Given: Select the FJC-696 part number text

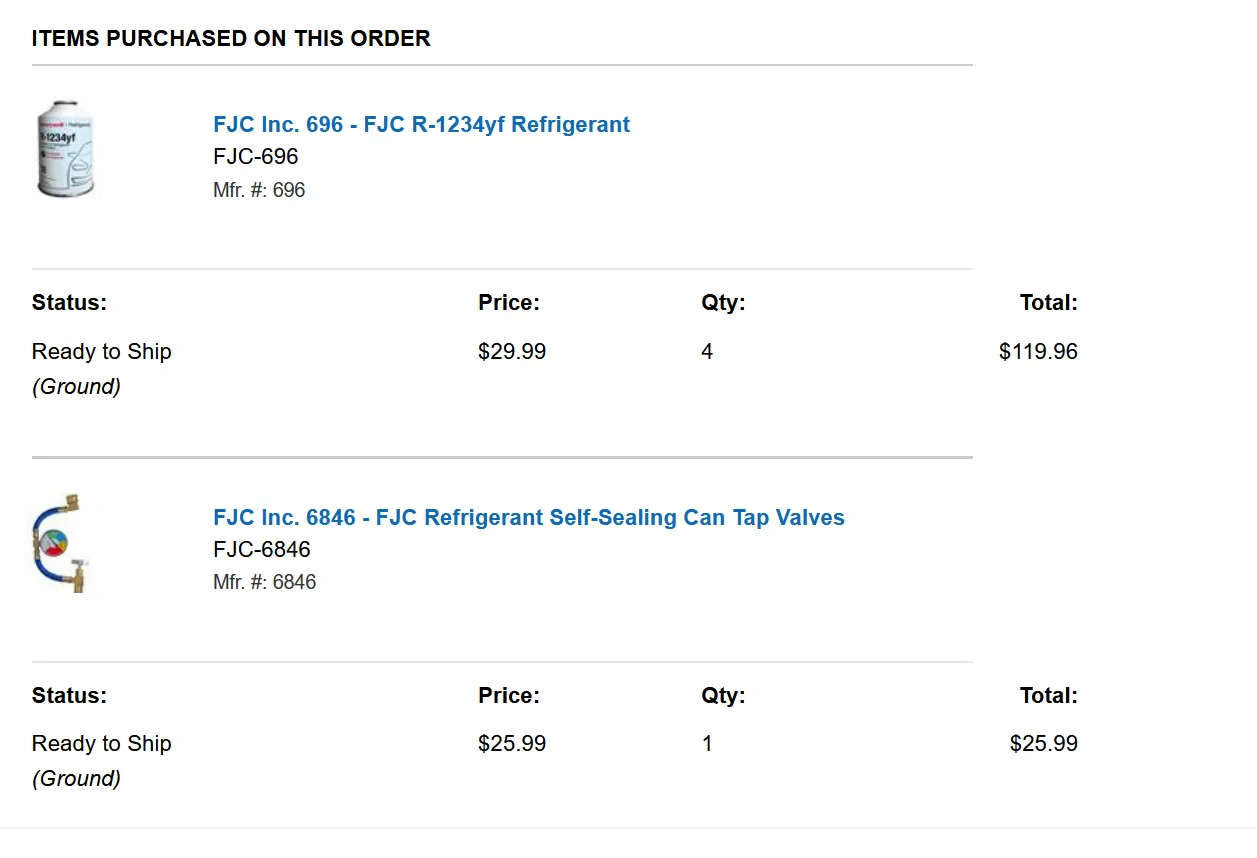Looking at the screenshot, I should [256, 157].
